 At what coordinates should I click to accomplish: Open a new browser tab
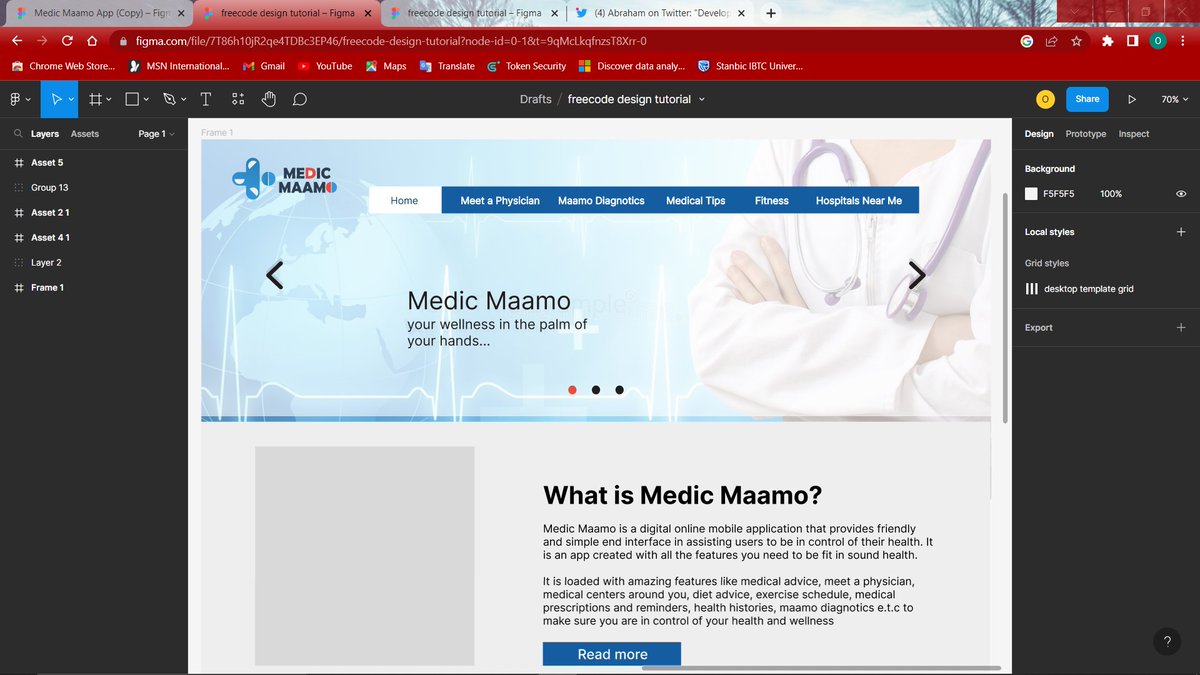[770, 13]
